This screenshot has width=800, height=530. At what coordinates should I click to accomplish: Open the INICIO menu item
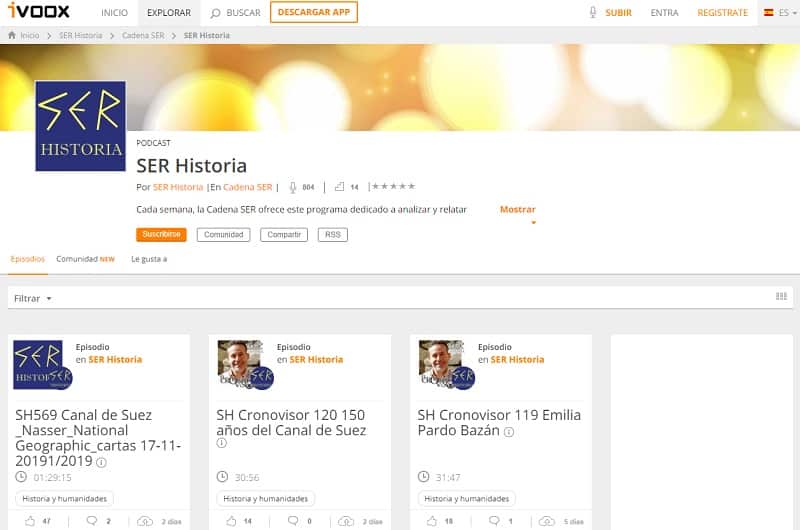[114, 13]
